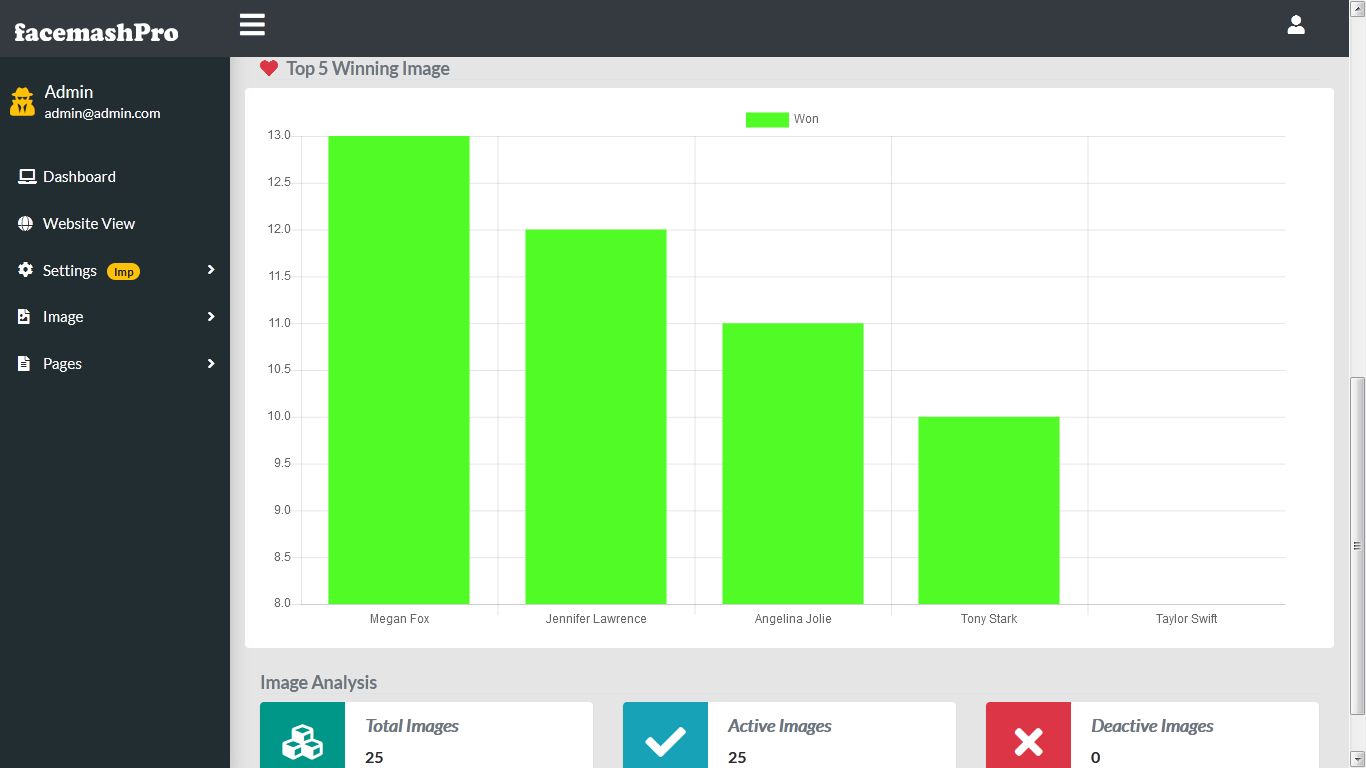The height and width of the screenshot is (768, 1366).
Task: Open the hamburger navigation menu
Action: 251,24
